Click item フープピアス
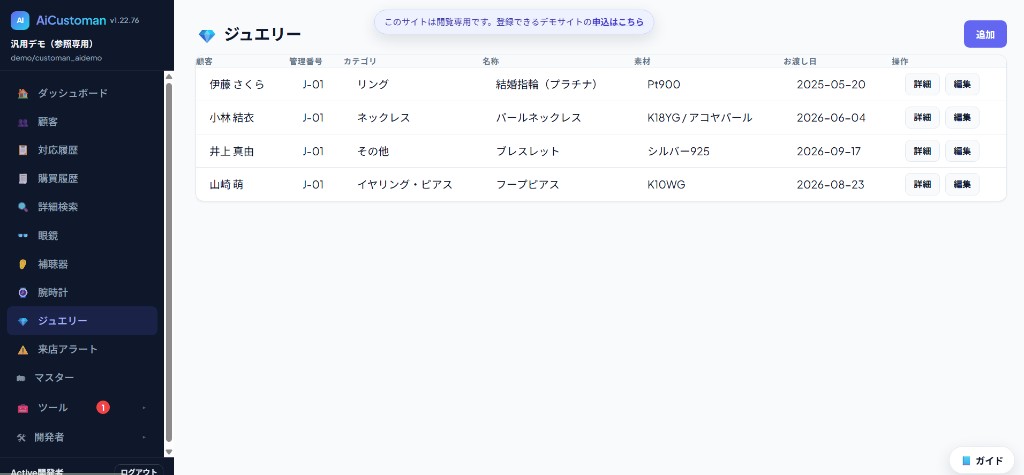 point(528,184)
